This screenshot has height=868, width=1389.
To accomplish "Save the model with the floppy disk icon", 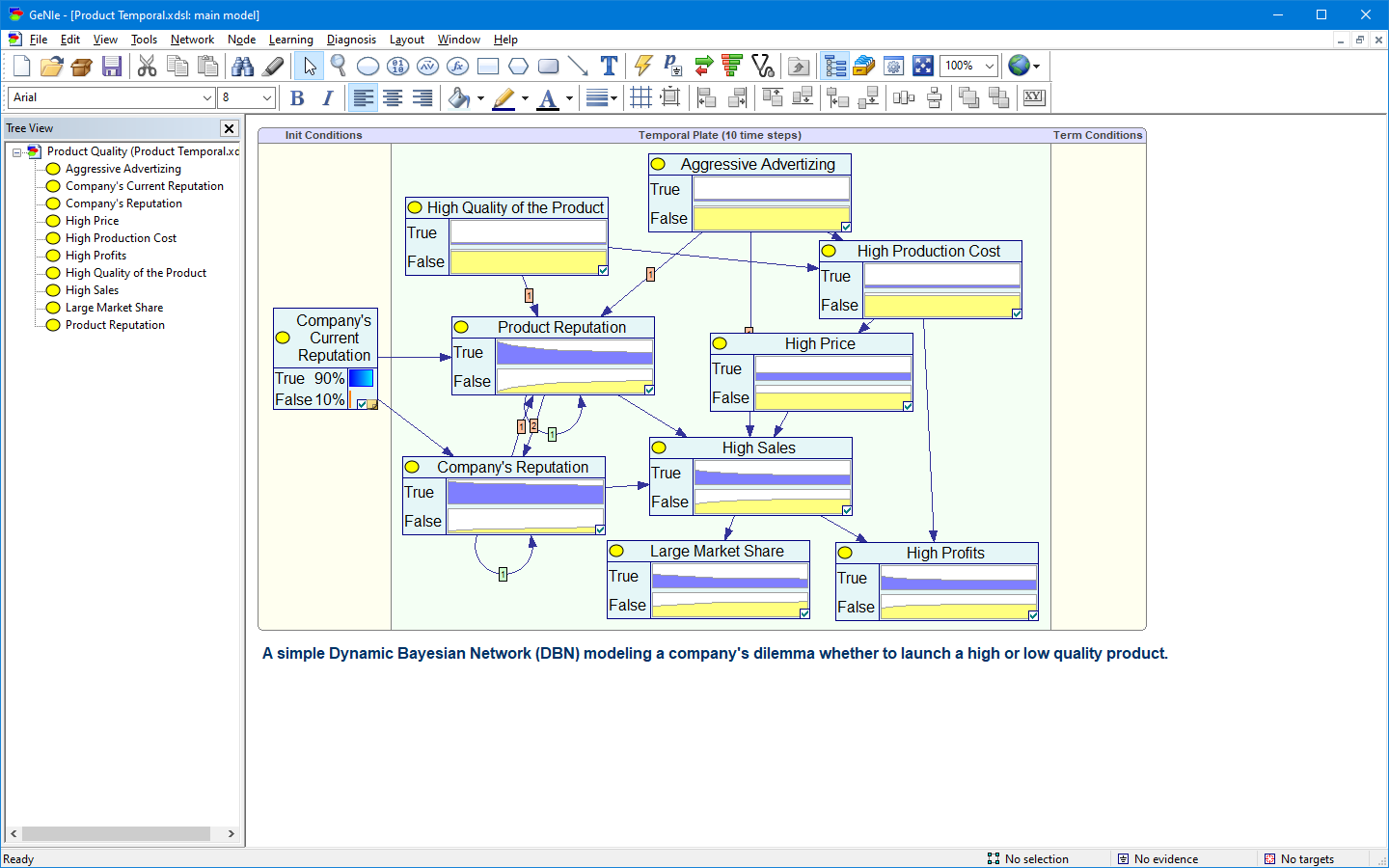I will pos(112,66).
